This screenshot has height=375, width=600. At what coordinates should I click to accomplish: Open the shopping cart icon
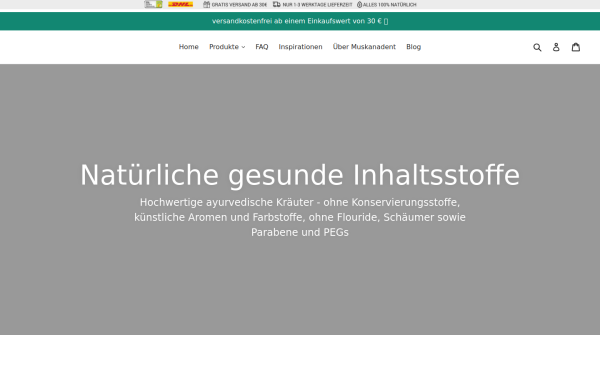[x=576, y=47]
